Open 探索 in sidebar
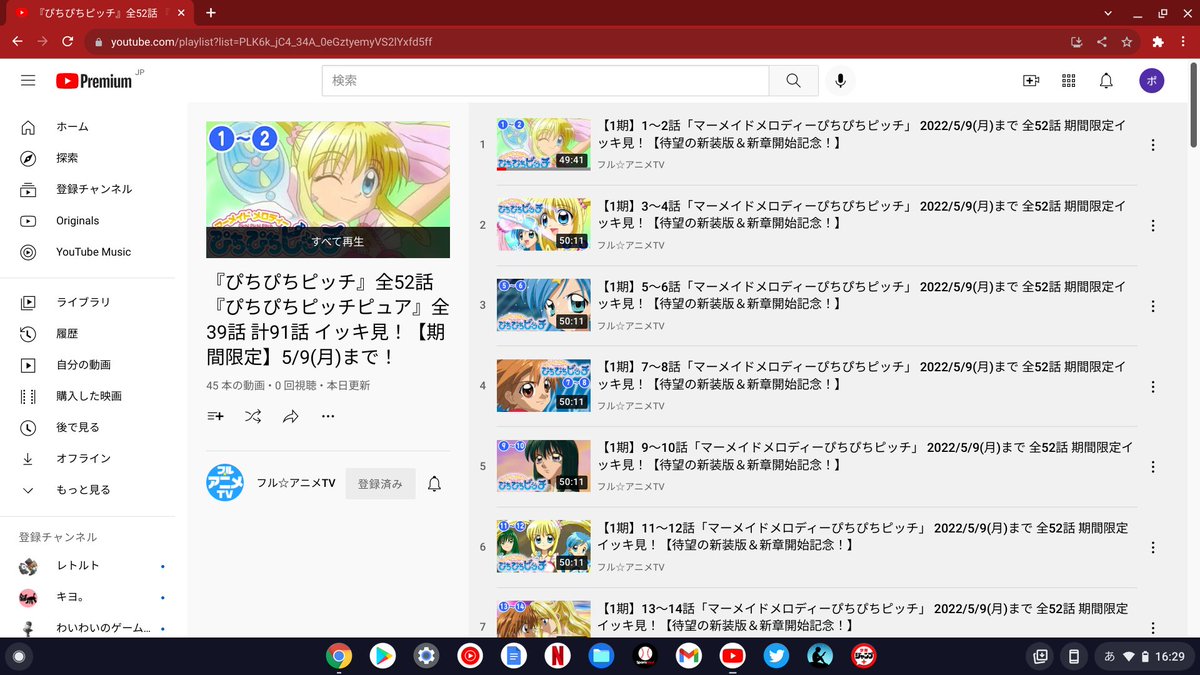 point(90,158)
